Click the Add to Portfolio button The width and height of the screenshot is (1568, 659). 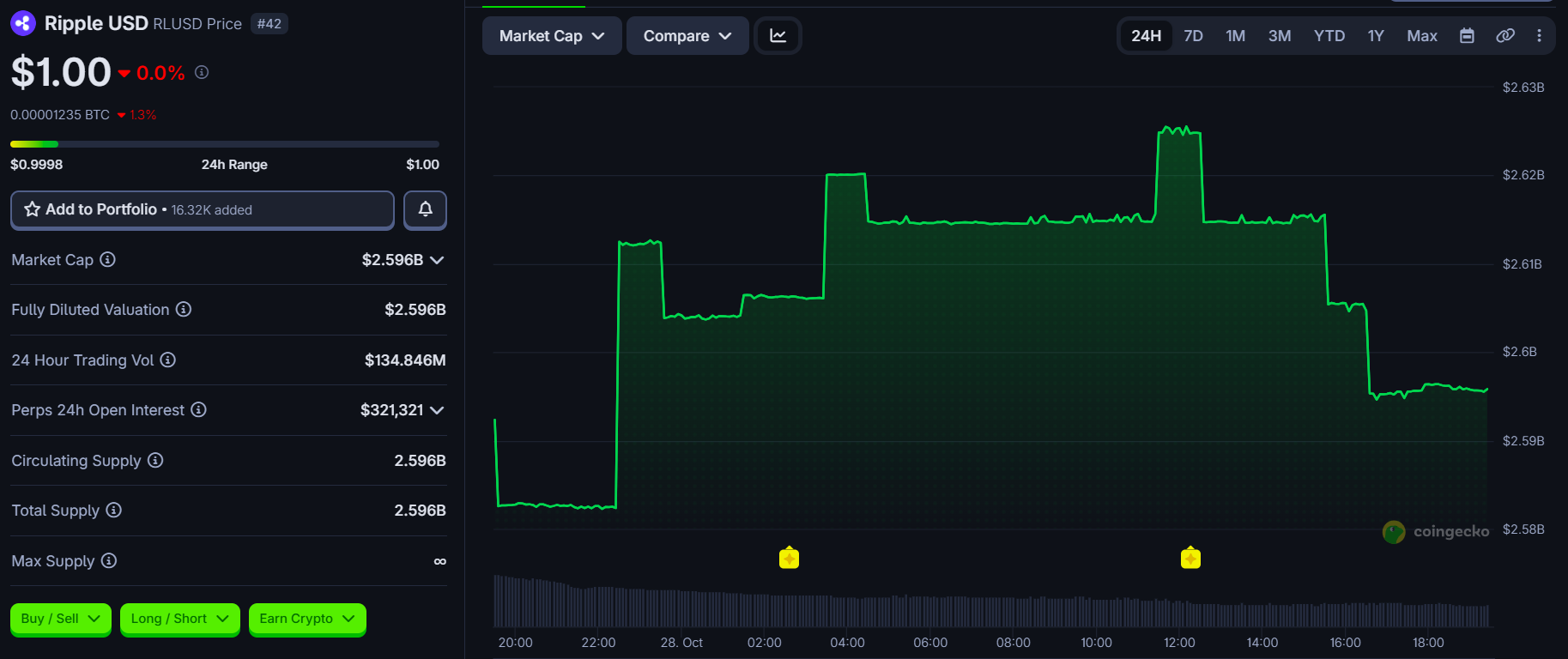(203, 209)
